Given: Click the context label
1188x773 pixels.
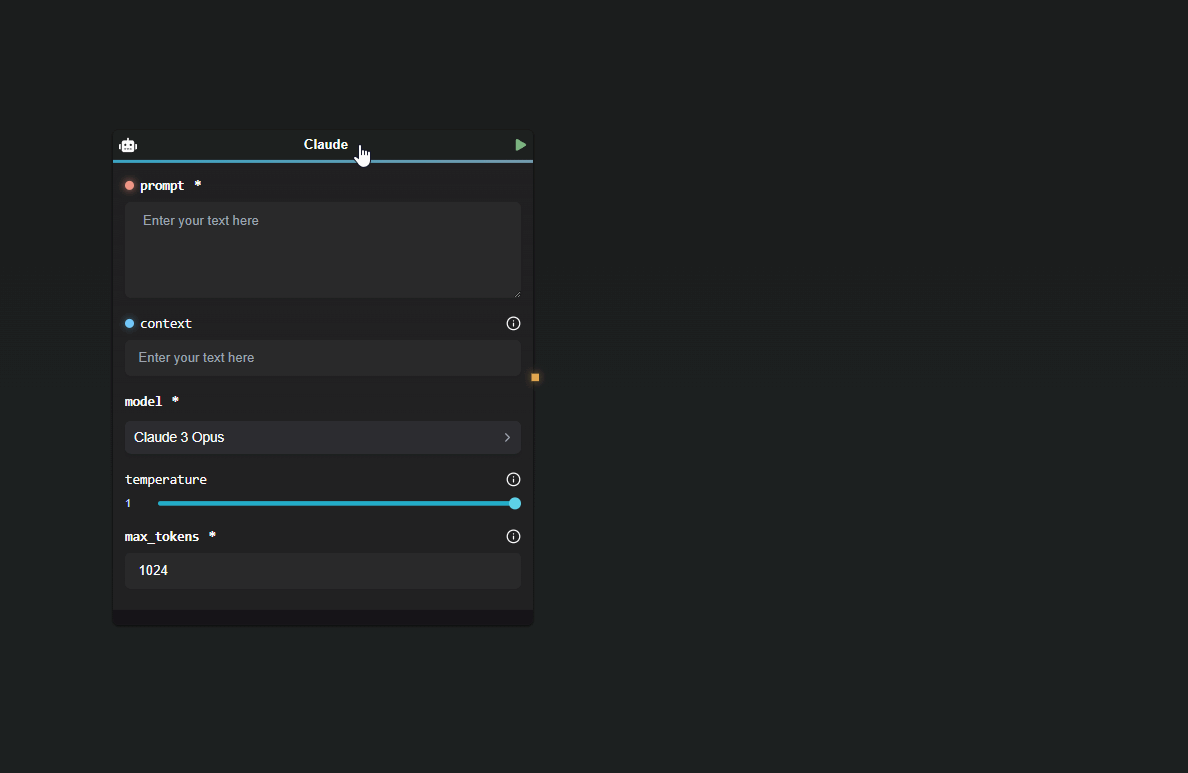Looking at the screenshot, I should pyautogui.click(x=166, y=324).
